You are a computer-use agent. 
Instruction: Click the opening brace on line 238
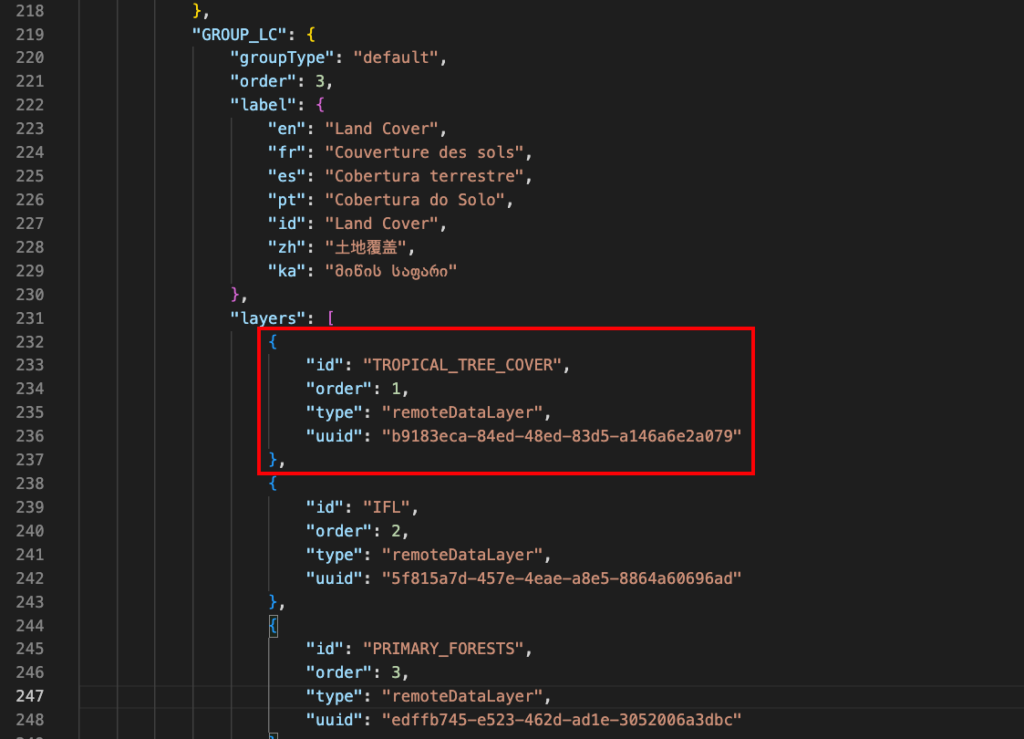(273, 483)
